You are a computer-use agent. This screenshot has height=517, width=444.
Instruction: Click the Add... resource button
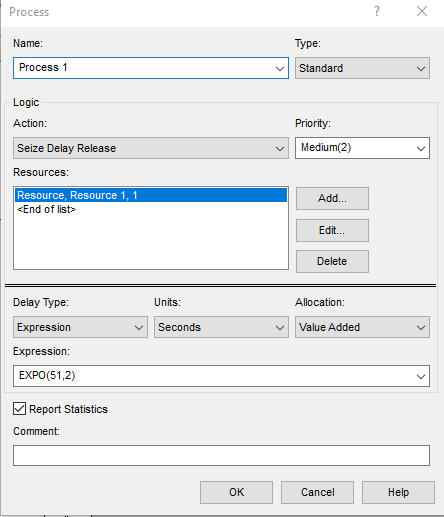[332, 198]
